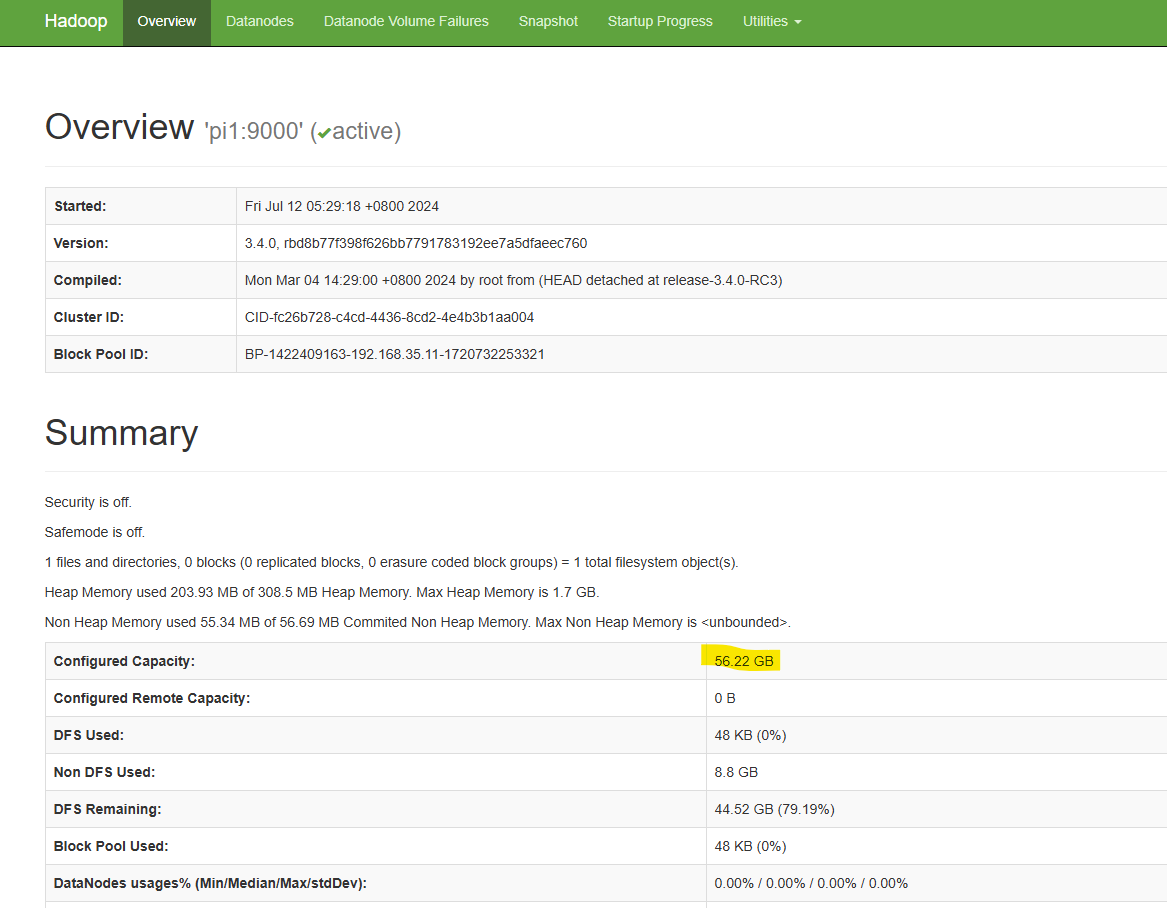Expand the Utilities dropdown menu
Viewport: 1167px width, 908px height.
point(772,22)
